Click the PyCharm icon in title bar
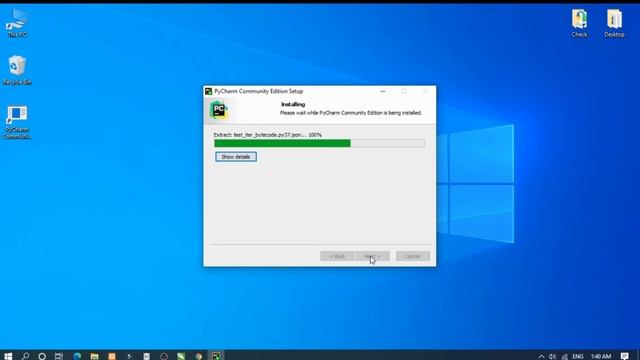This screenshot has width=640, height=360. 209,91
